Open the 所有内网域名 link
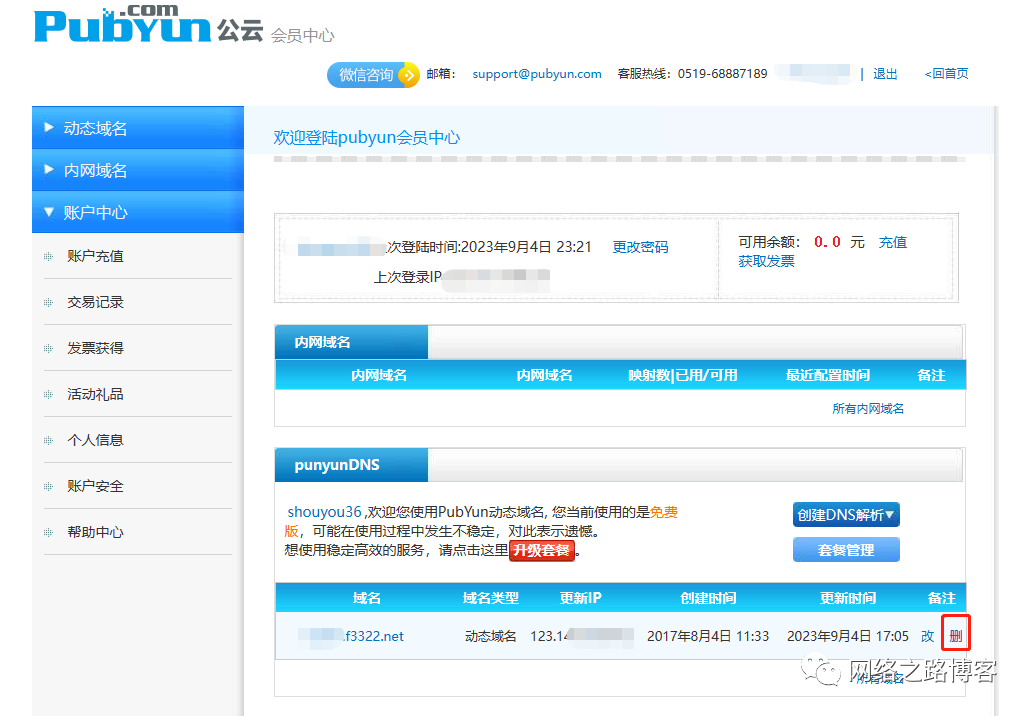Viewport: 1031px width, 716px height. click(x=868, y=409)
